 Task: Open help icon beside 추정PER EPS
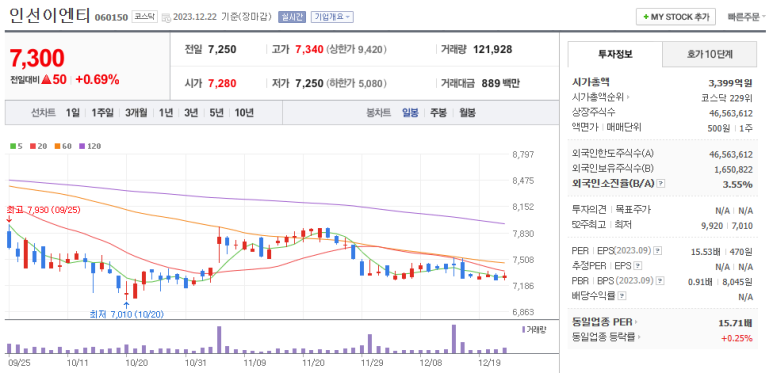638,266
